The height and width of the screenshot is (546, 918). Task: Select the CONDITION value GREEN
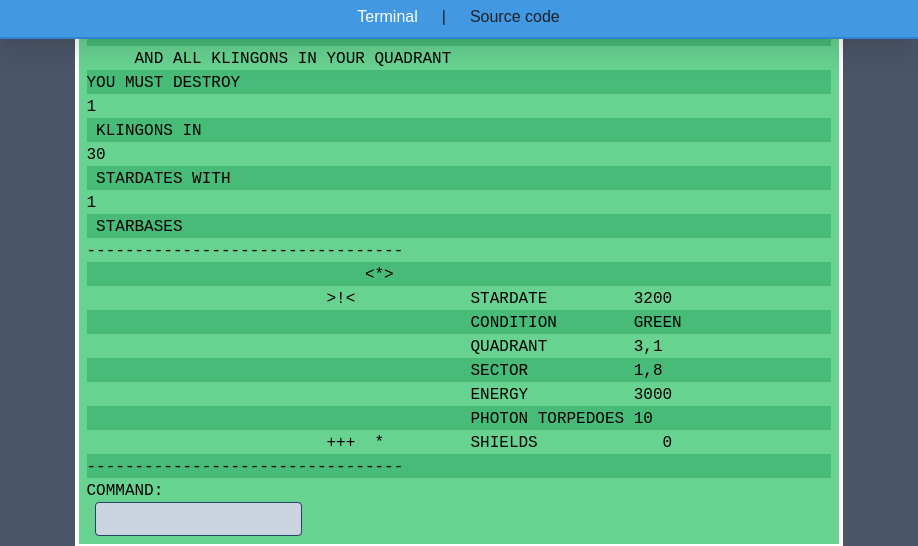click(657, 322)
